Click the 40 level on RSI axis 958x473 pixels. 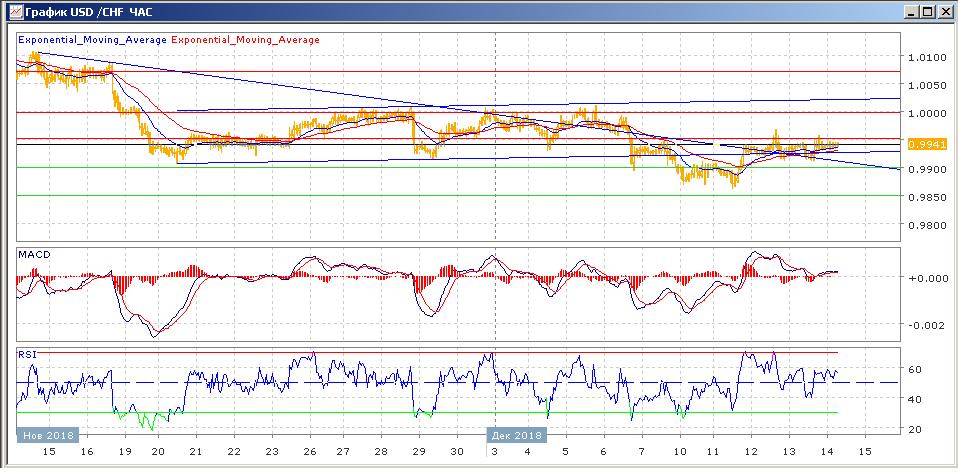tap(915, 398)
